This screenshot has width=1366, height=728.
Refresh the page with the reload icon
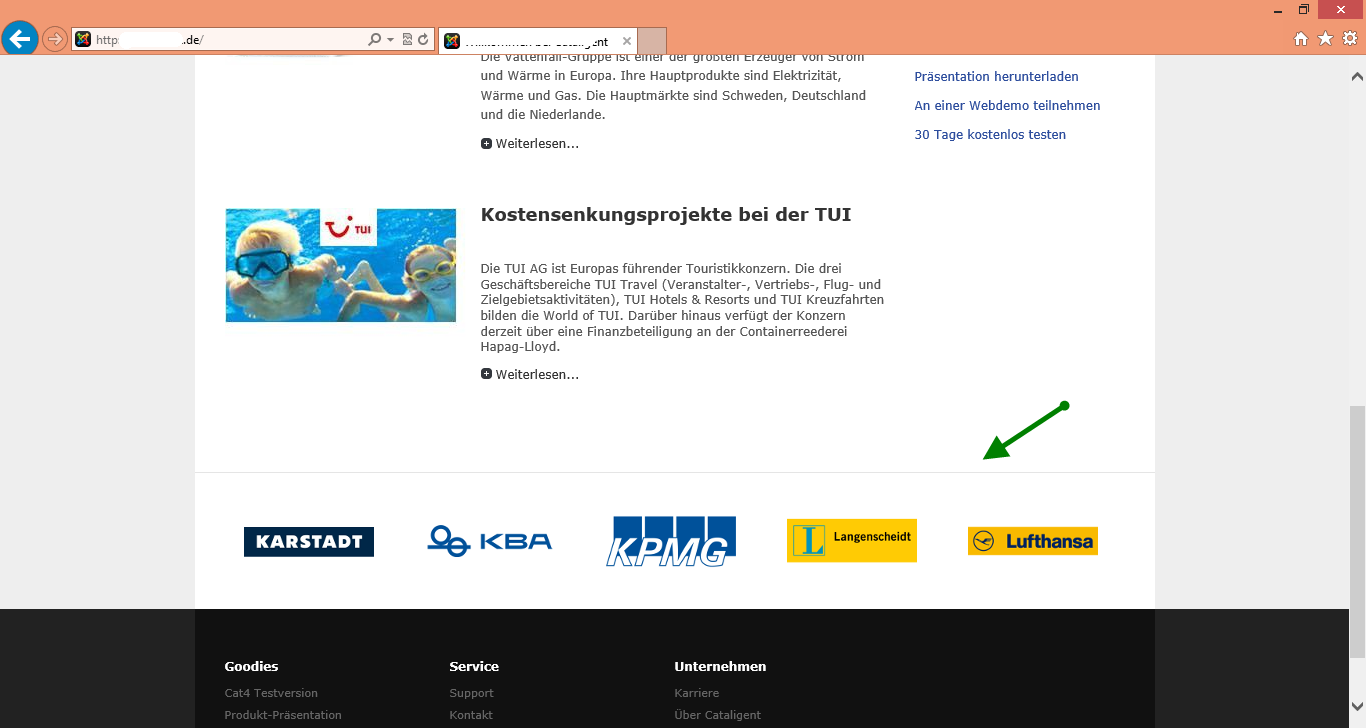(423, 40)
